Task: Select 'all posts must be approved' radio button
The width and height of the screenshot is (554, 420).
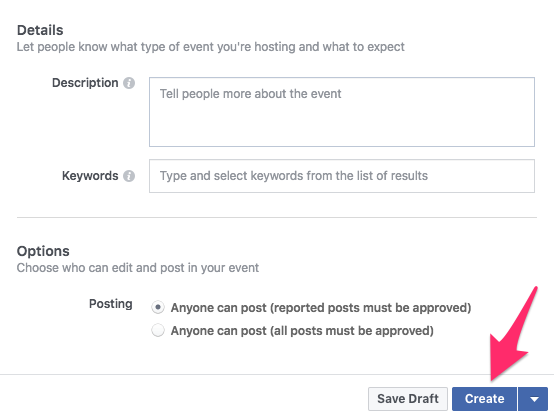Action: coord(158,331)
